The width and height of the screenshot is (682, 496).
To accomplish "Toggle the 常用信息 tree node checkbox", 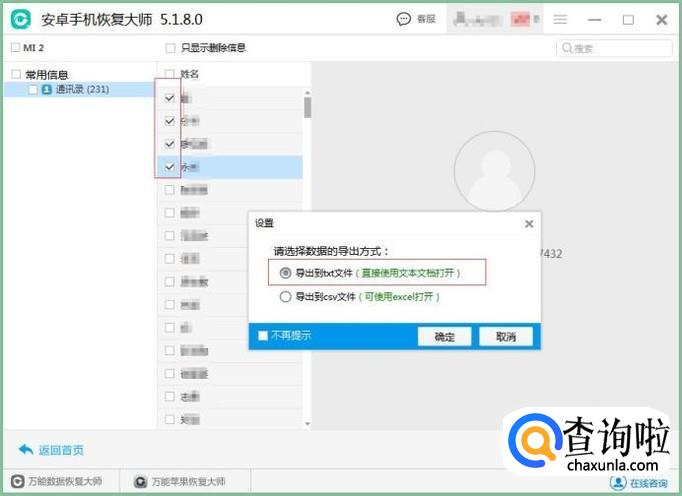I will pyautogui.click(x=15, y=74).
